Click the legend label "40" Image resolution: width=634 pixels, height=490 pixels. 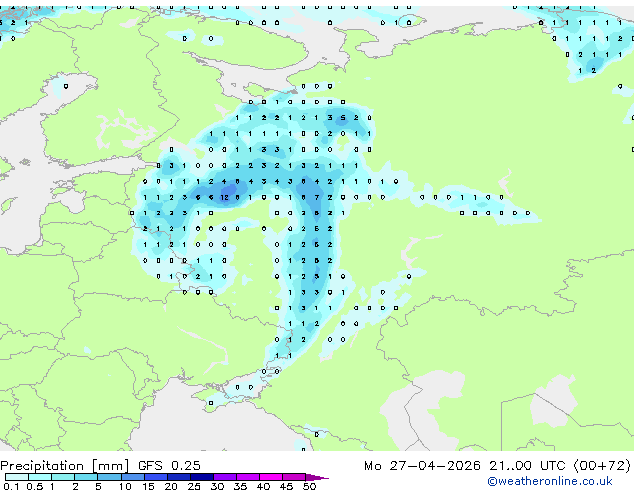pos(264,486)
